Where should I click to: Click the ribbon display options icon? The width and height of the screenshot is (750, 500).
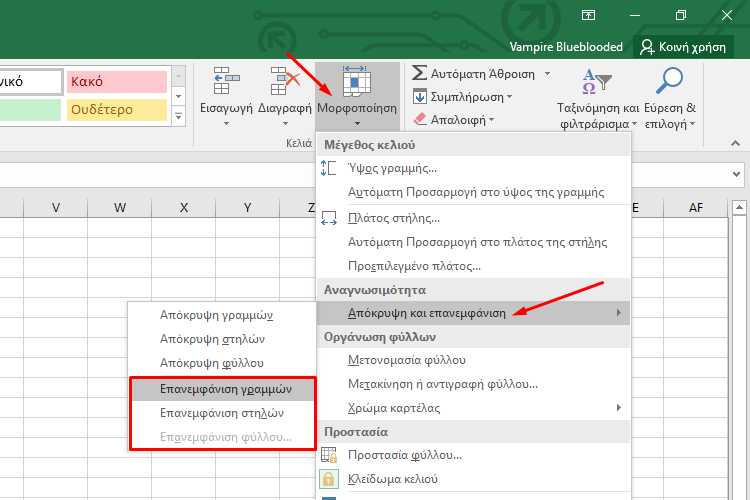tap(588, 15)
